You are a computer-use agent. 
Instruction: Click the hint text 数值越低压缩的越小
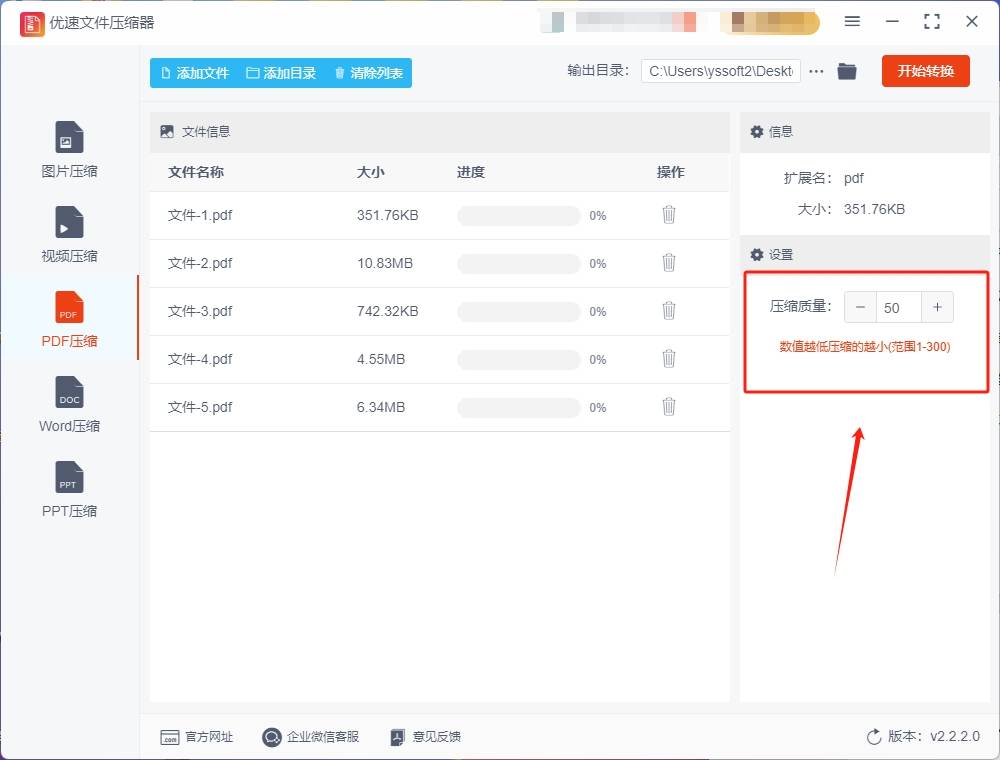pos(865,347)
